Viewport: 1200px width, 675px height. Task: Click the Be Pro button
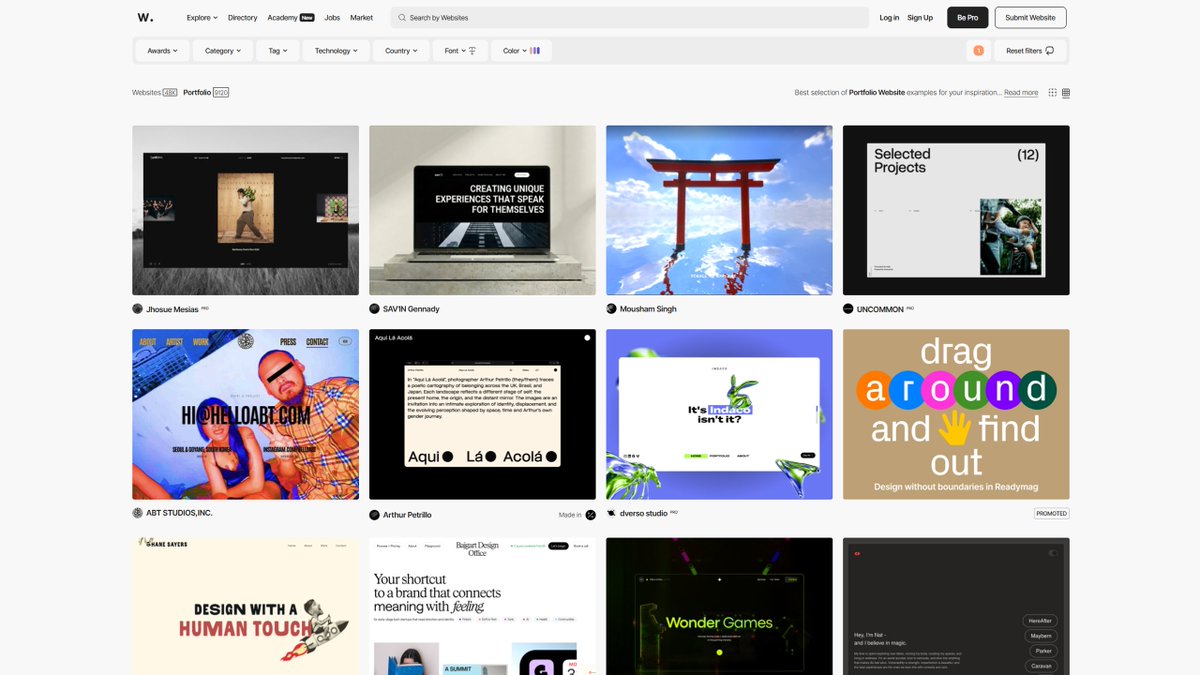point(967,17)
